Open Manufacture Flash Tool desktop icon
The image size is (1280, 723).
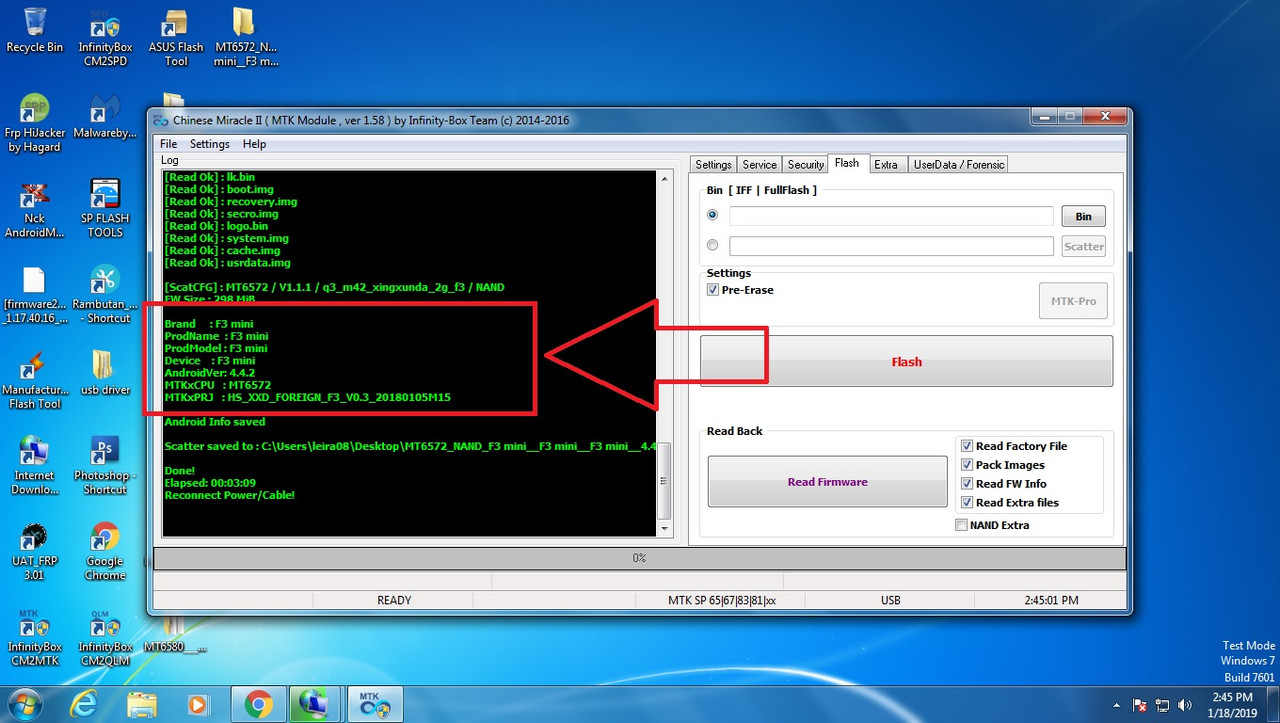click(x=35, y=381)
